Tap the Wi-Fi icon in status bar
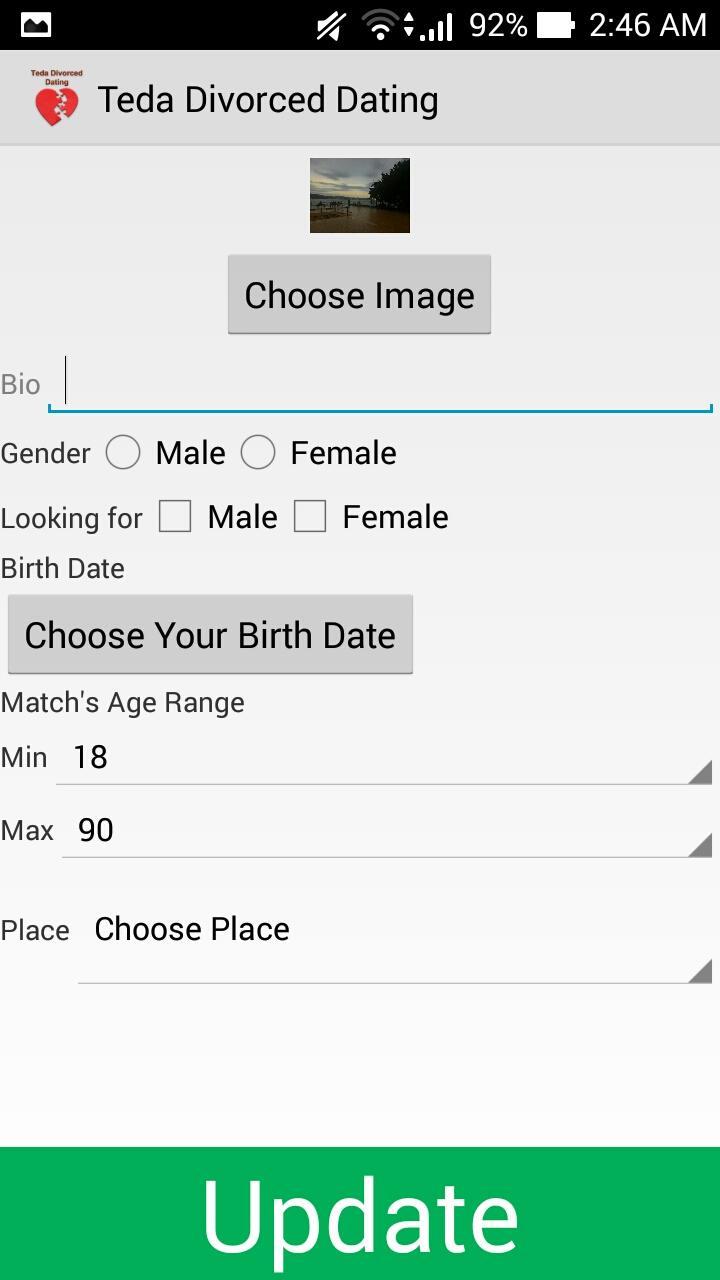Screen dimensions: 720x1280 coord(381,25)
